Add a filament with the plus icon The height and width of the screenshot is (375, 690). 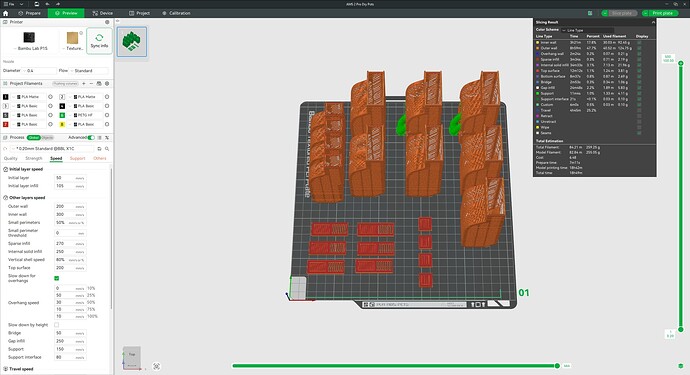(84, 84)
